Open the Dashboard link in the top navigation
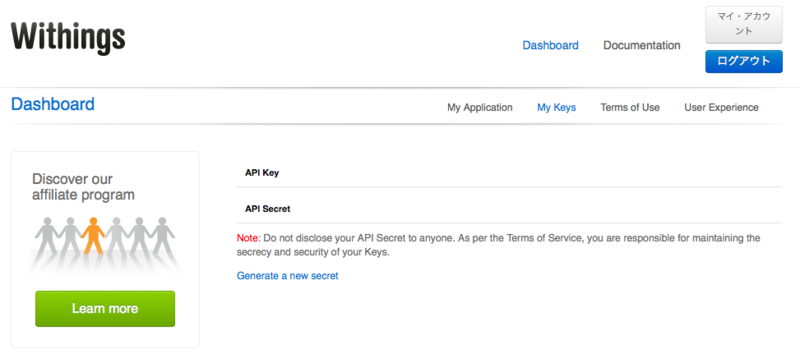 (551, 45)
